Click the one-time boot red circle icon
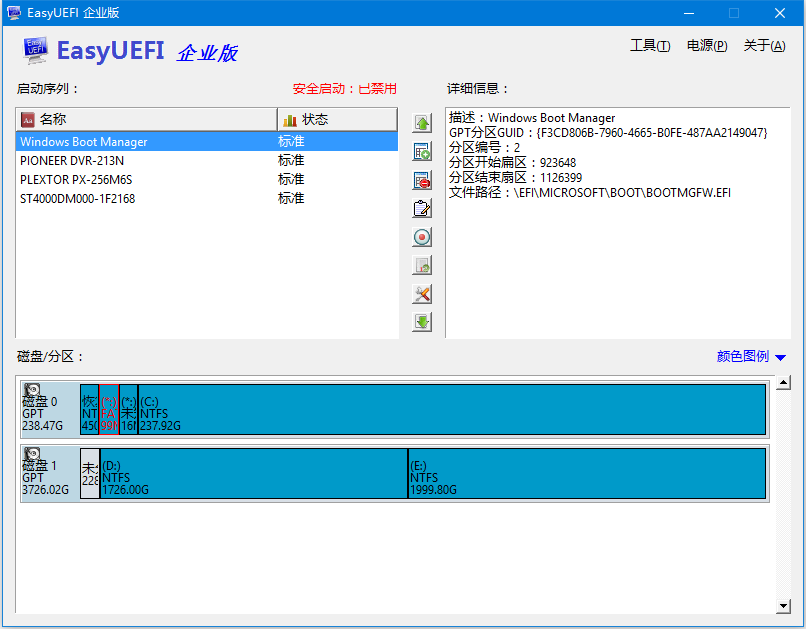The image size is (806, 629). coord(422,237)
